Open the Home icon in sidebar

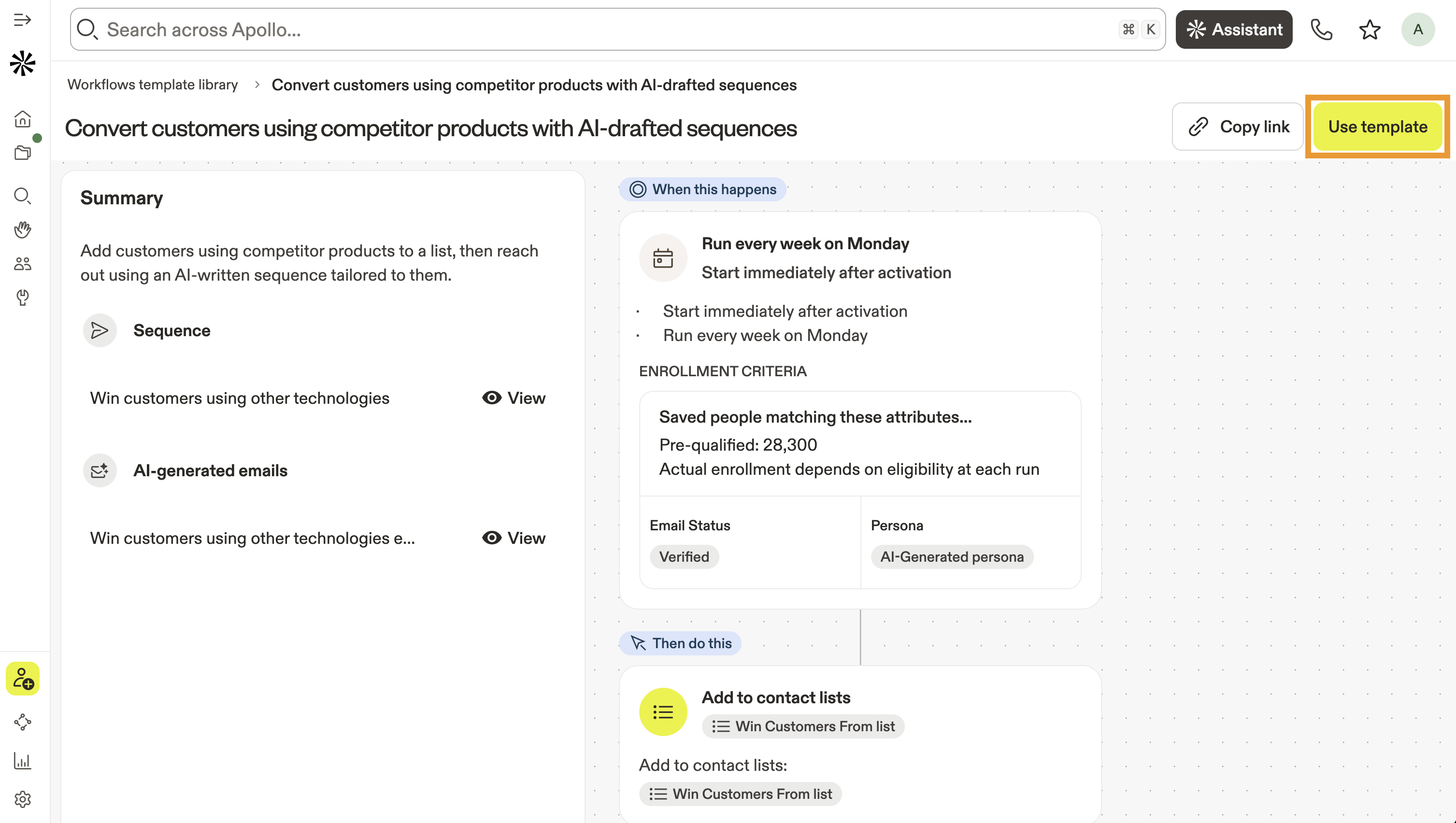(x=23, y=119)
